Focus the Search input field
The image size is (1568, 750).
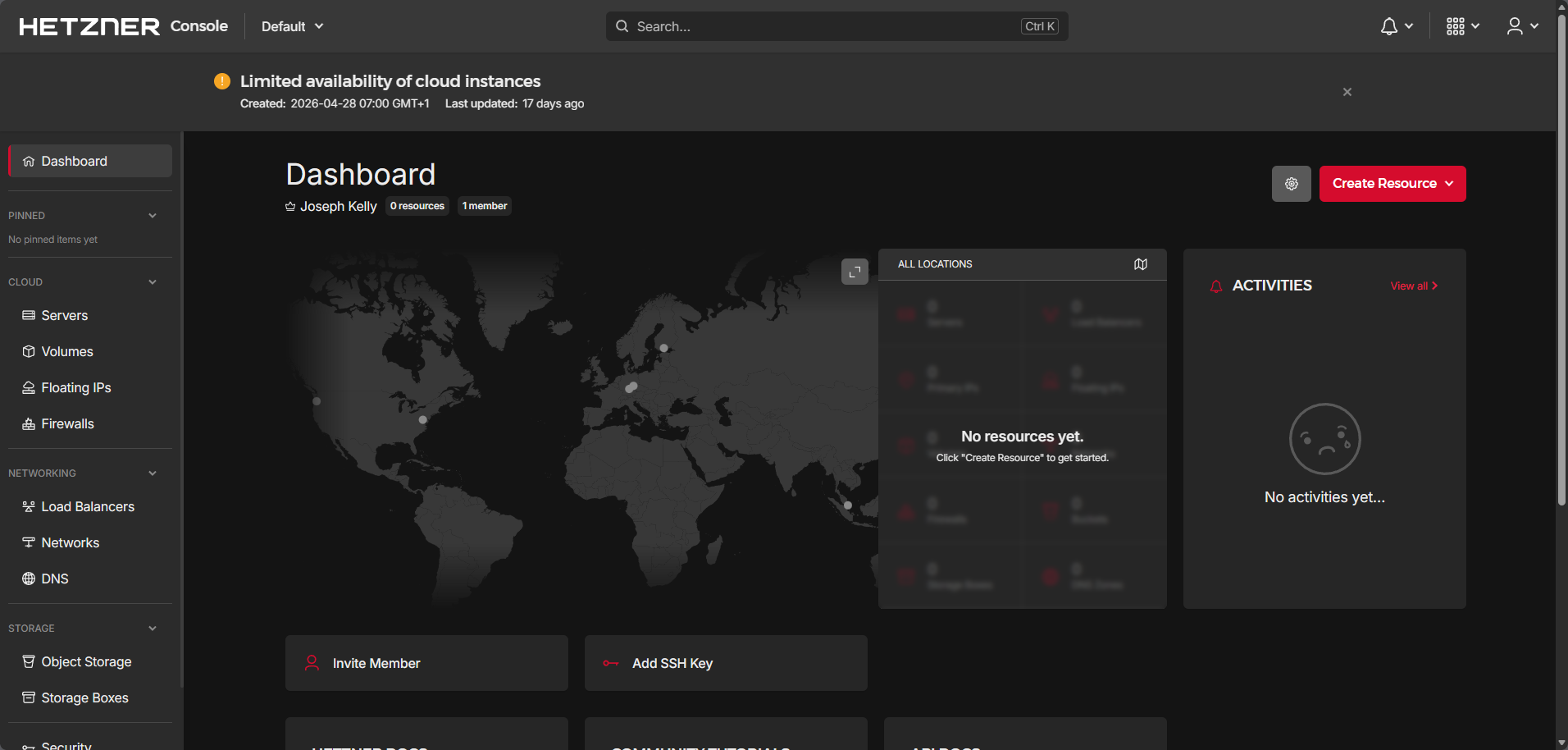[x=836, y=26]
